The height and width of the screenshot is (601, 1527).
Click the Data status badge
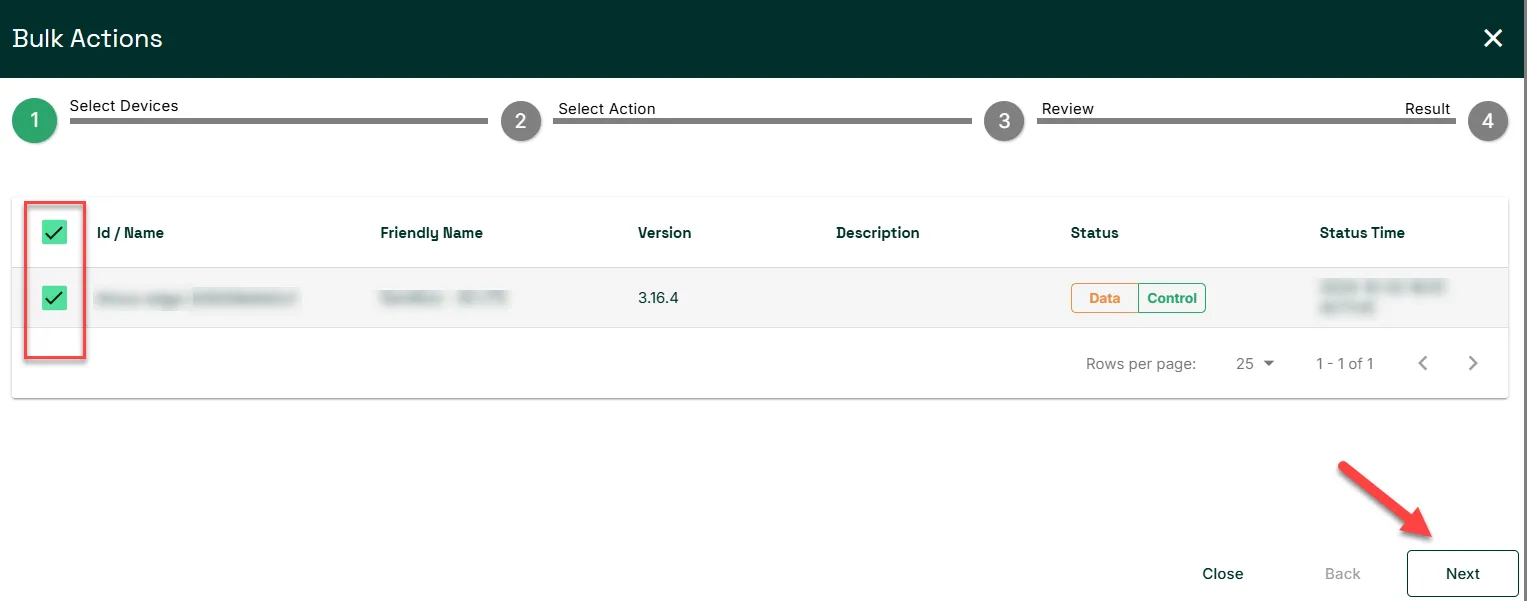[x=1105, y=298]
